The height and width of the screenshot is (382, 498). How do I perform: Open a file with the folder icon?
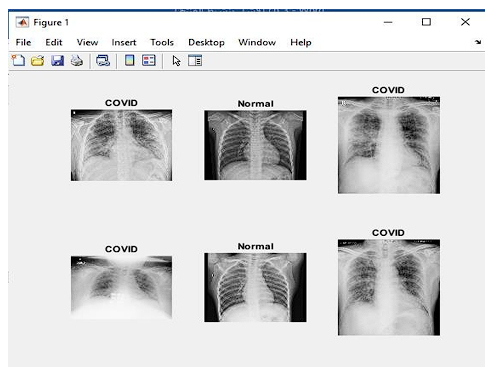coord(37,61)
